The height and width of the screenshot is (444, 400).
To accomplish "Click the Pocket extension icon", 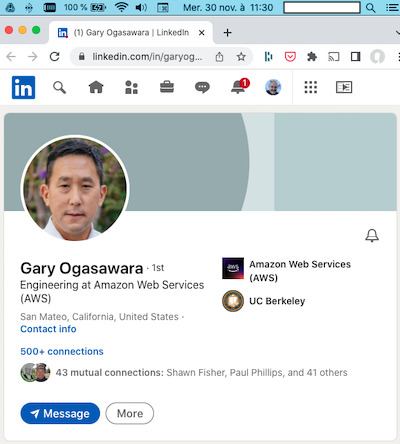I will pyautogui.click(x=290, y=57).
